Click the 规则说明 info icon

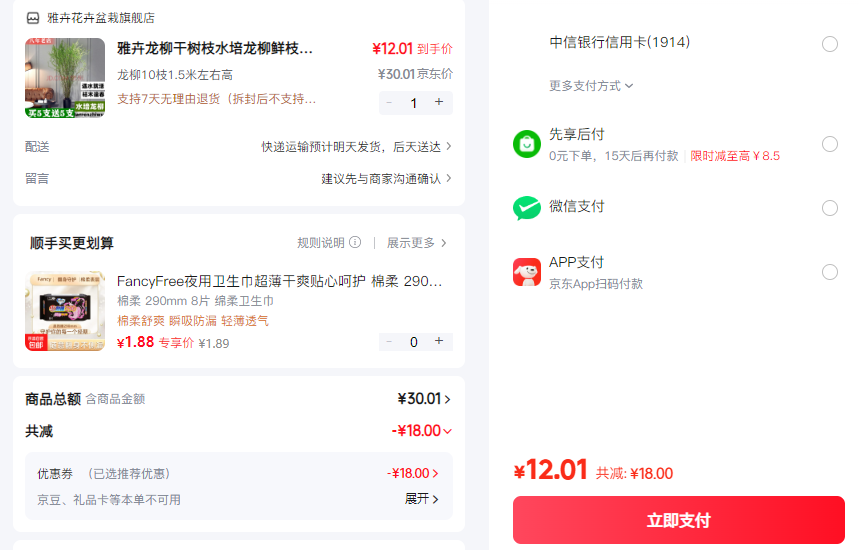pos(355,242)
